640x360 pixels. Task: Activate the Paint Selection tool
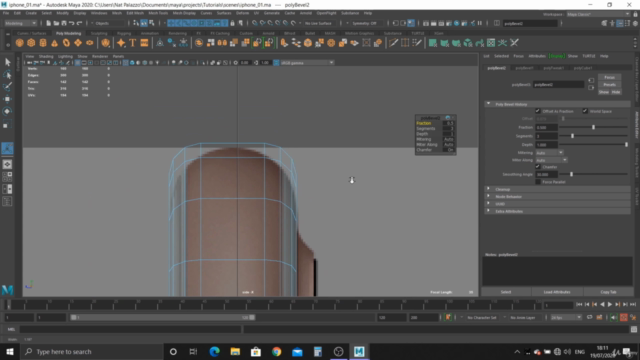(7, 87)
